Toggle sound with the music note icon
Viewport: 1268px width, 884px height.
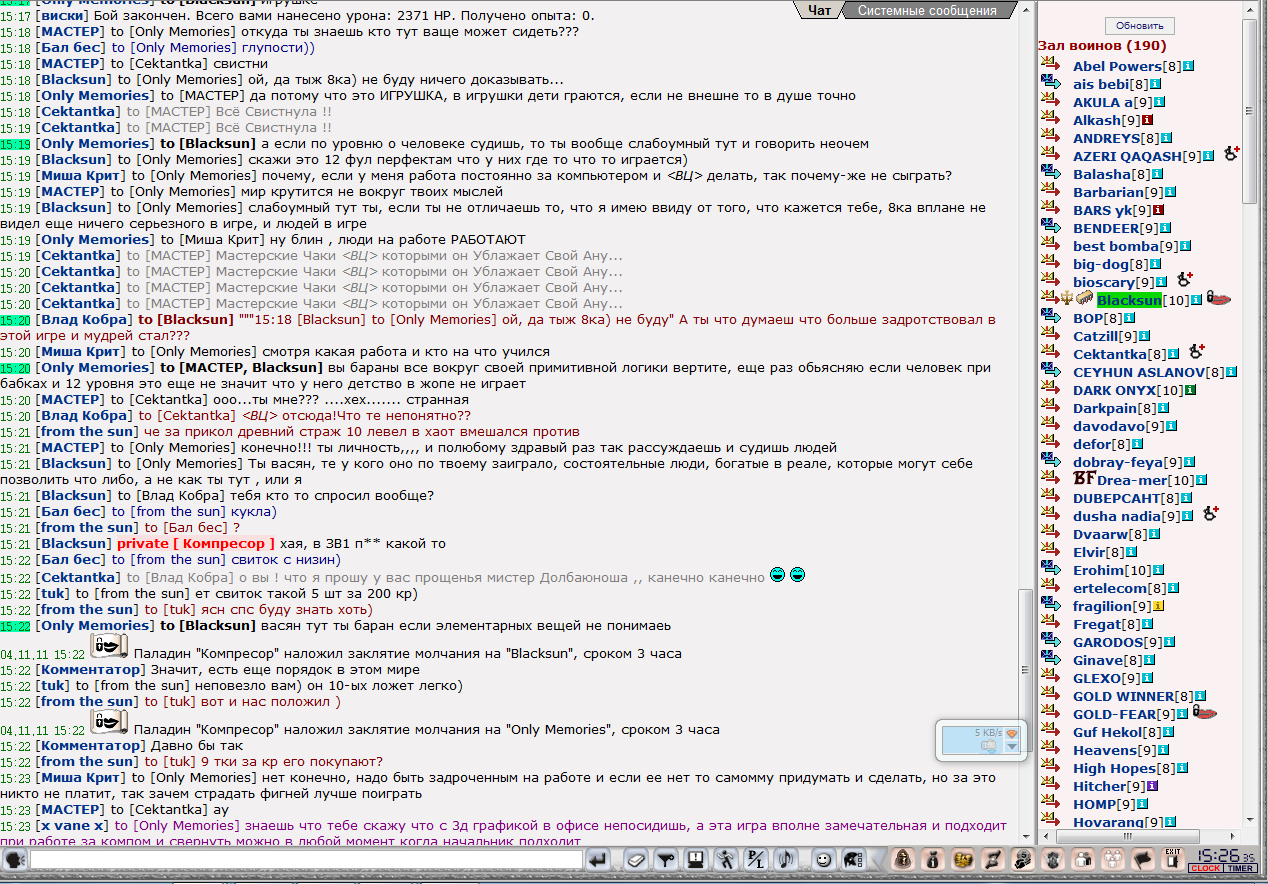click(785, 859)
